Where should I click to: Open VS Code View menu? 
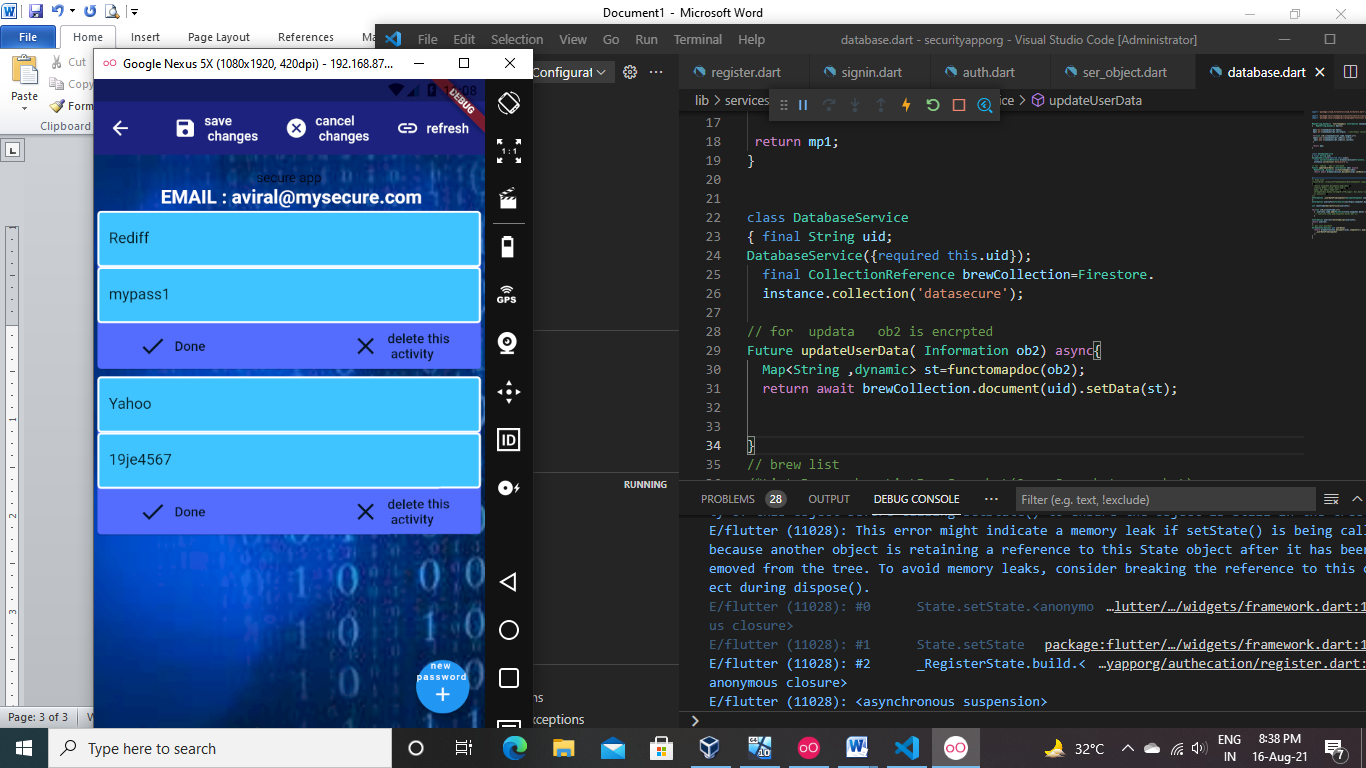573,39
